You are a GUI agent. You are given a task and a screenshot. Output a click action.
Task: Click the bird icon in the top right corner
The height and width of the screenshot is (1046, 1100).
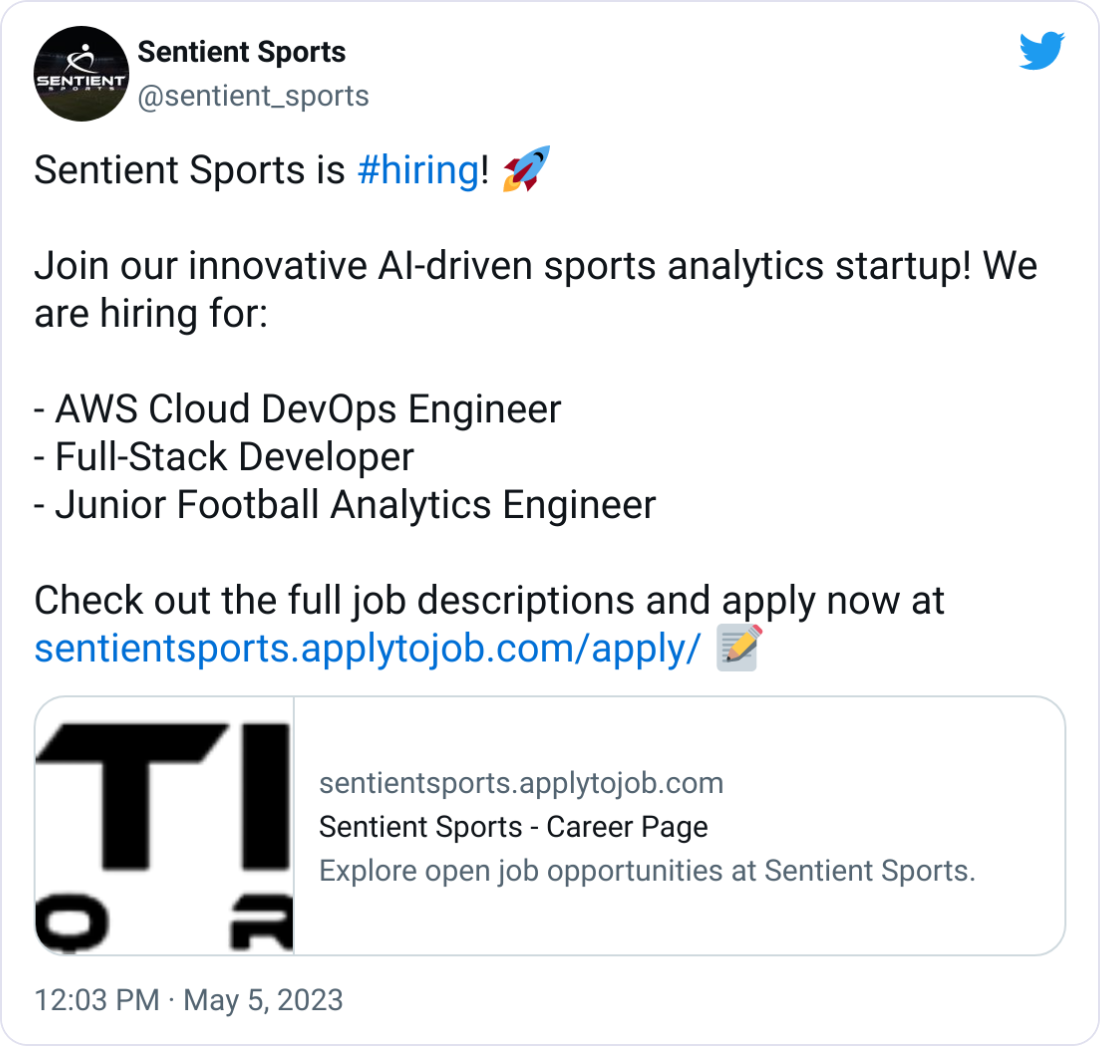(x=1044, y=50)
